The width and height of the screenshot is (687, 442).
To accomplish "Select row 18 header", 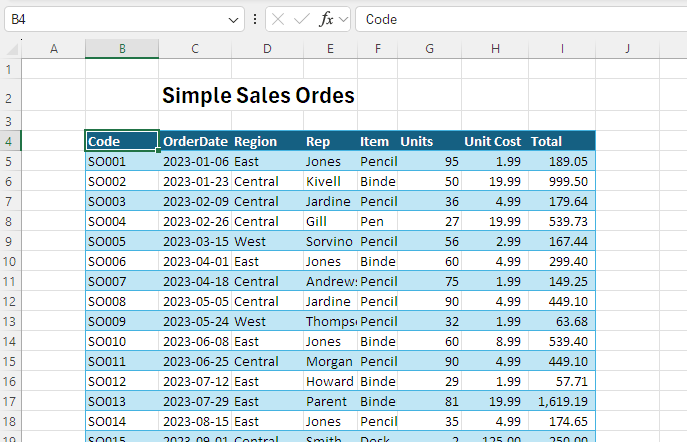I will click(x=10, y=421).
